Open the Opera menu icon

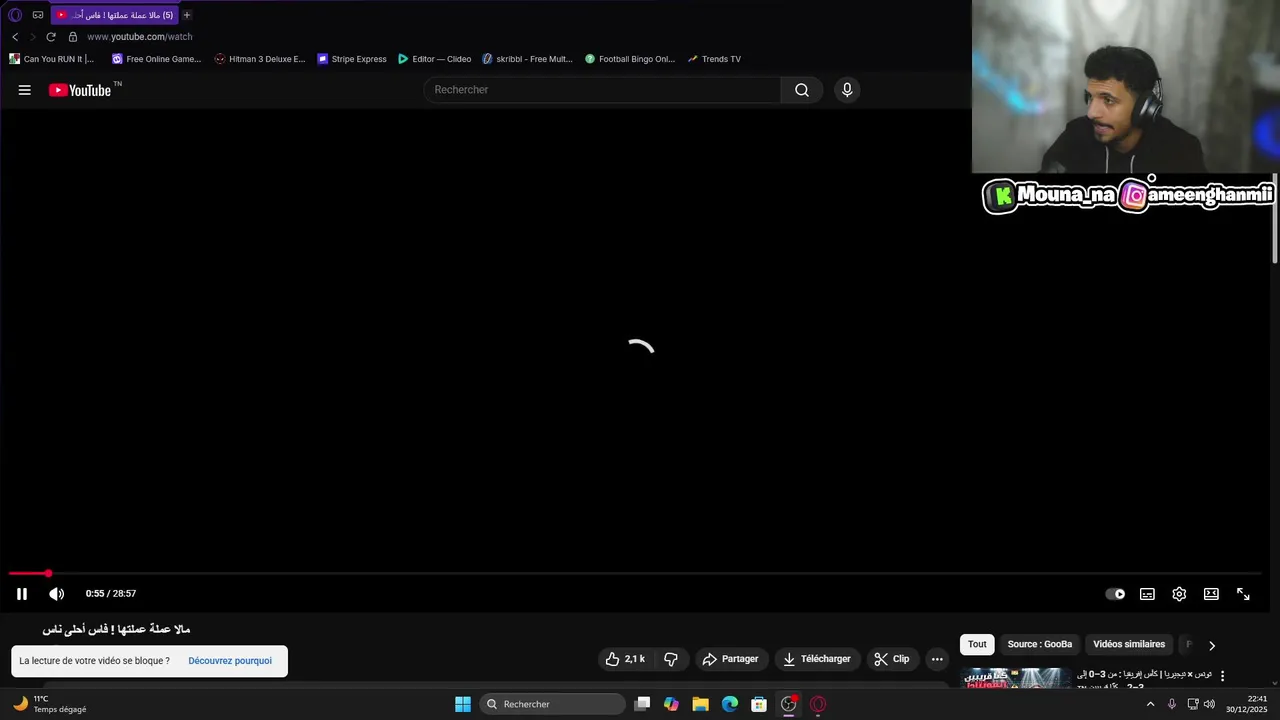tap(15, 15)
